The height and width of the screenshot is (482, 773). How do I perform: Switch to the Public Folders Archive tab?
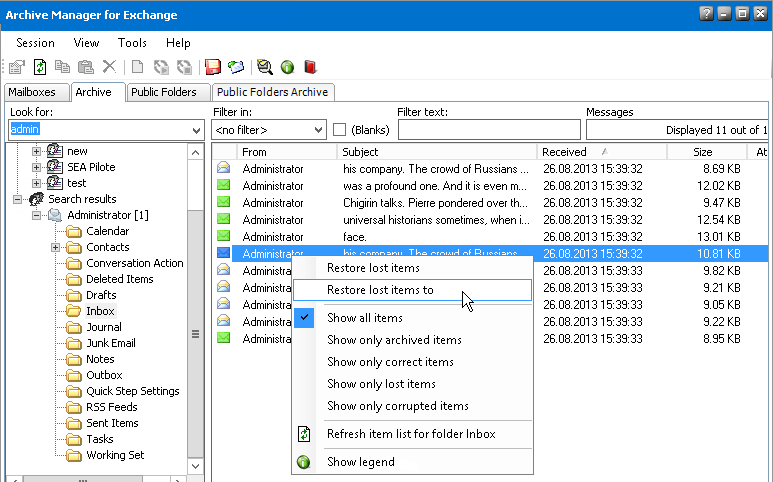[271, 92]
